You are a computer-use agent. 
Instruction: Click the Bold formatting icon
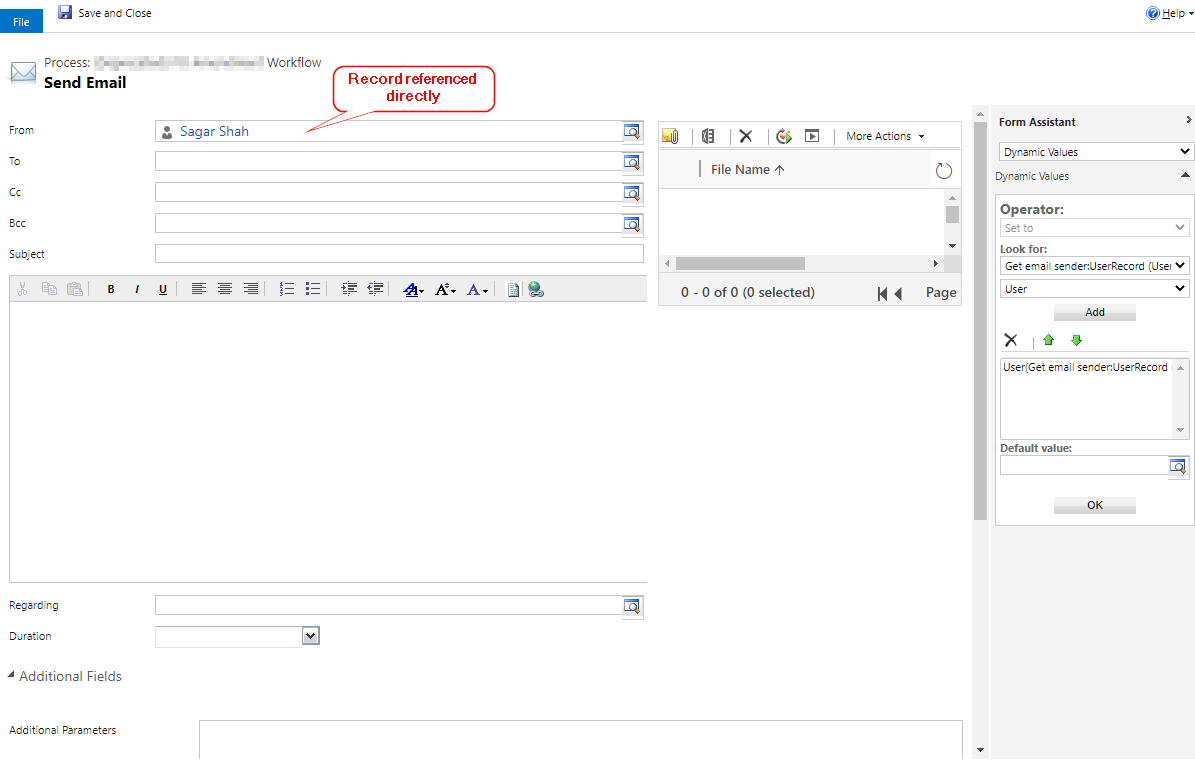111,289
